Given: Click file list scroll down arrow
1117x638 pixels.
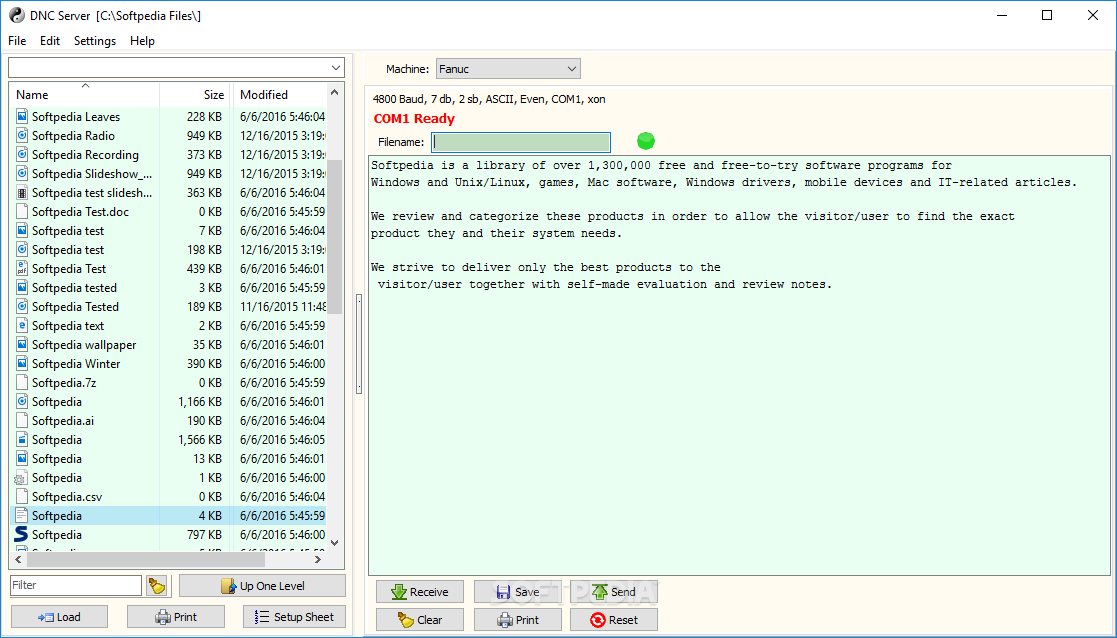Looking at the screenshot, I should click(335, 543).
